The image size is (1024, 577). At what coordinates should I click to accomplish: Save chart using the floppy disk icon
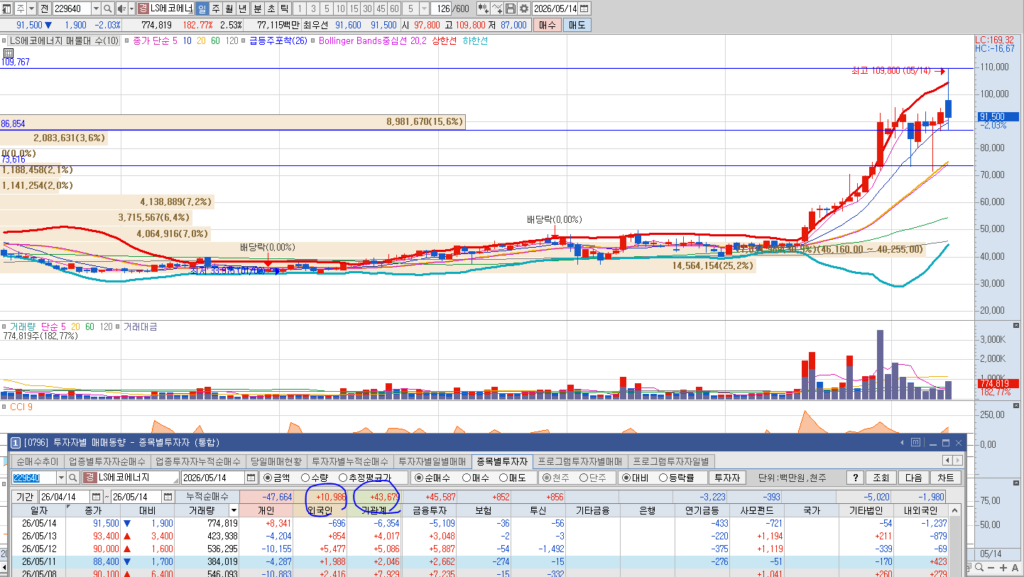(510, 8)
